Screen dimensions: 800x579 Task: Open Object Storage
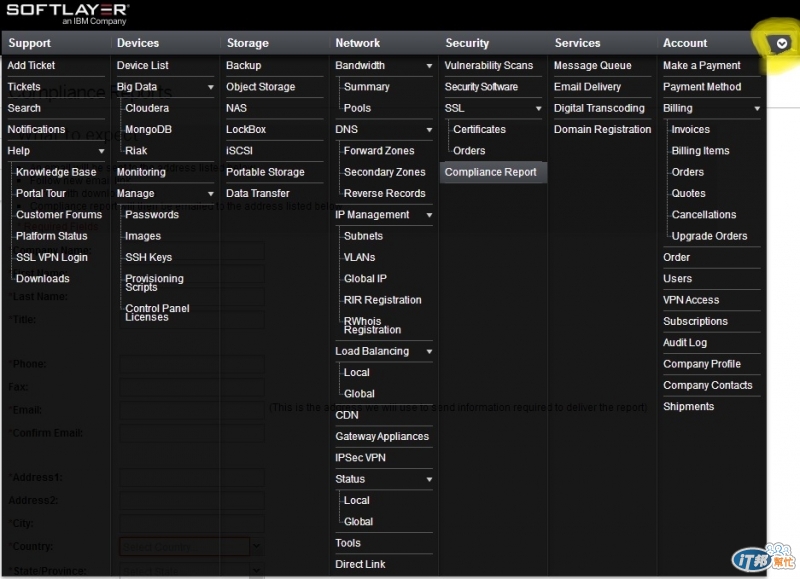tap(260, 87)
